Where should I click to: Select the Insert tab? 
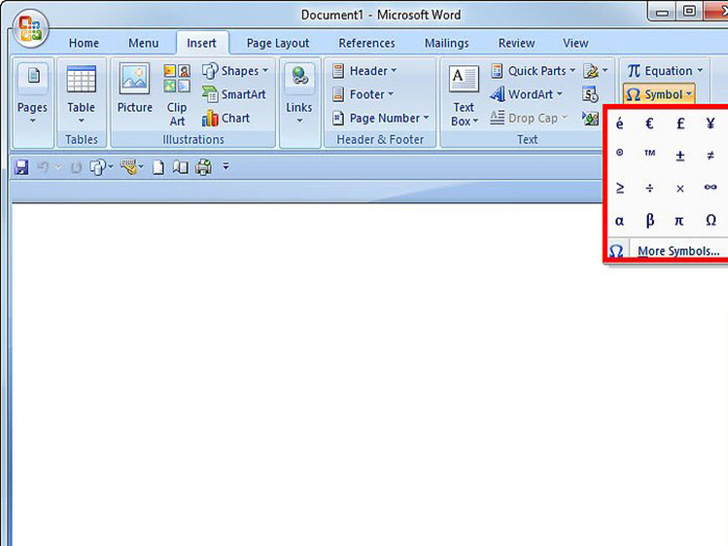click(x=202, y=43)
